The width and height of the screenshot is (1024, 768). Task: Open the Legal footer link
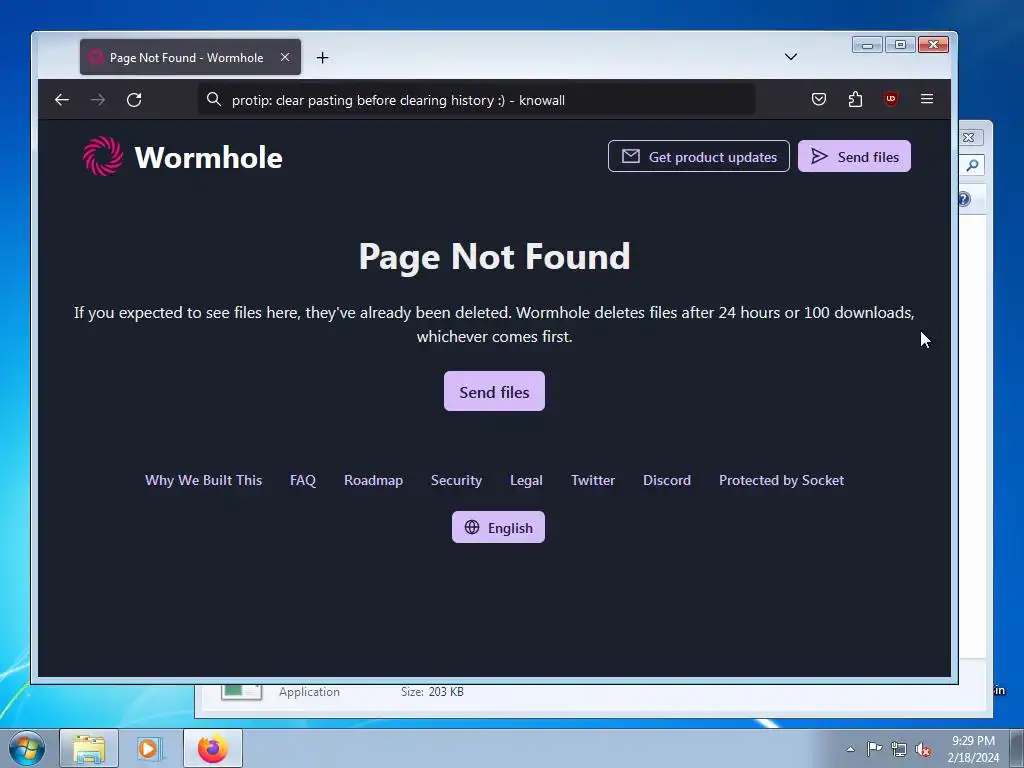[526, 481]
